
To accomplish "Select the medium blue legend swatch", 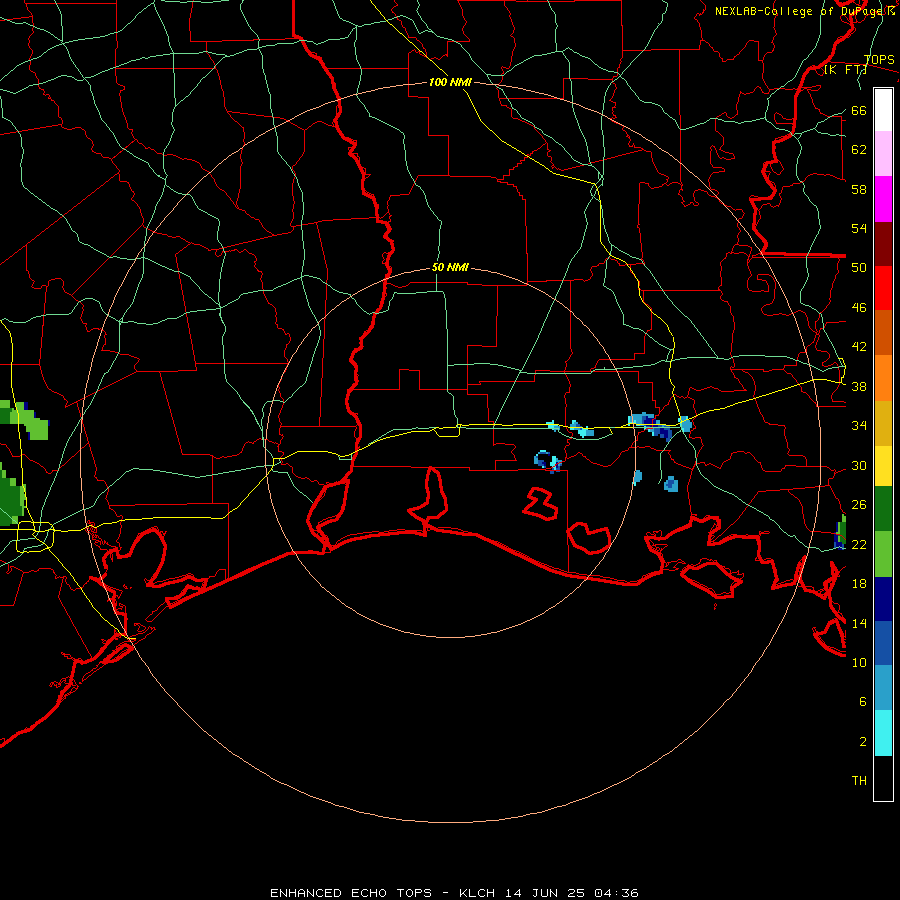I will [883, 643].
